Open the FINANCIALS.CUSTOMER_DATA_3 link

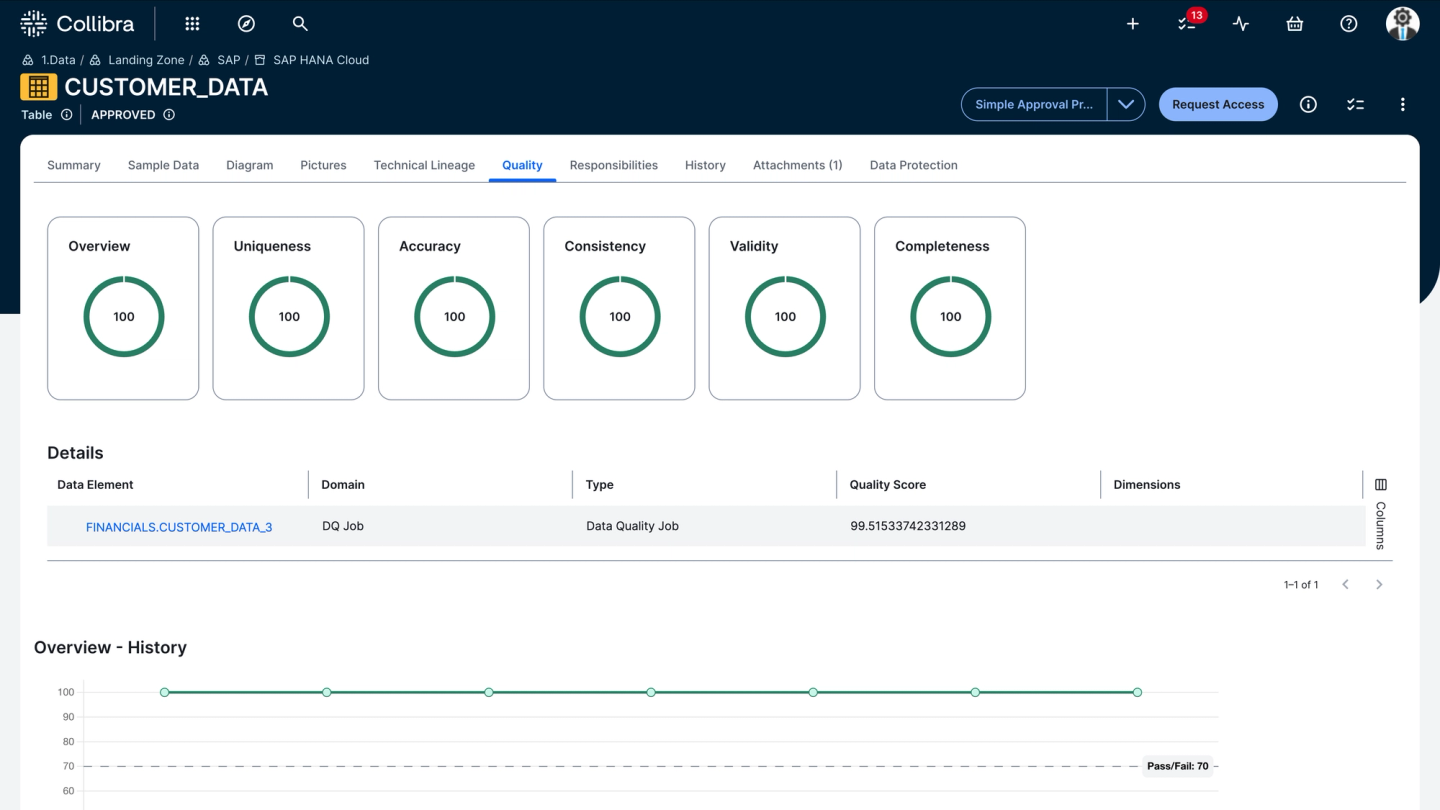point(179,527)
